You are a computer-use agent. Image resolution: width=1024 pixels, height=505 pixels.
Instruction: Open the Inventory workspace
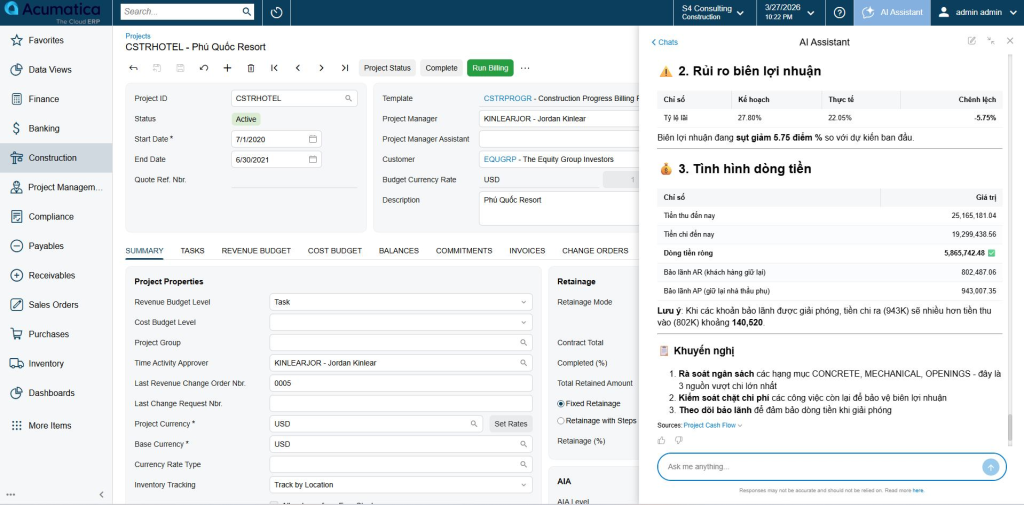pyautogui.click(x=56, y=364)
